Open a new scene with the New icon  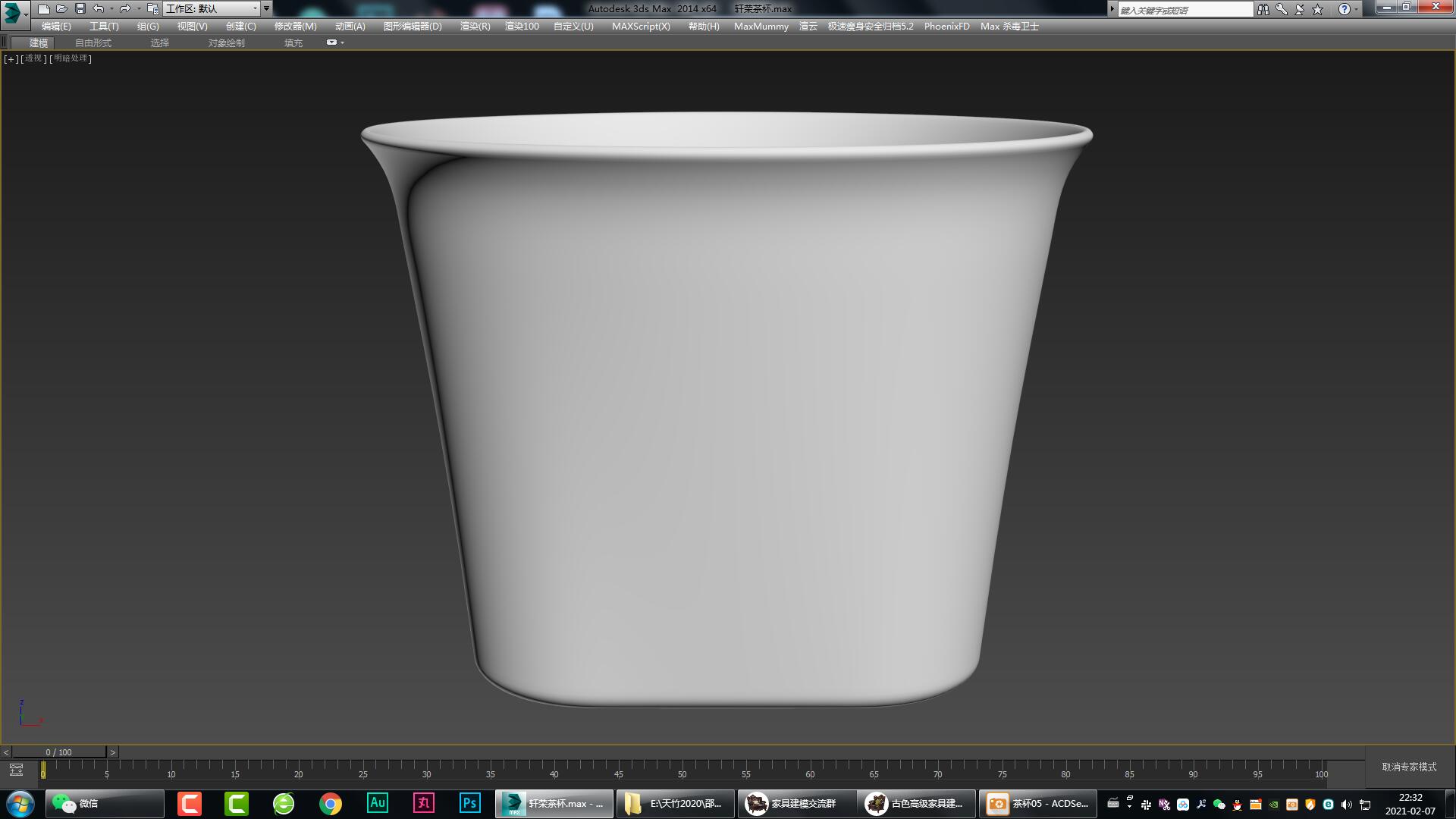44,8
